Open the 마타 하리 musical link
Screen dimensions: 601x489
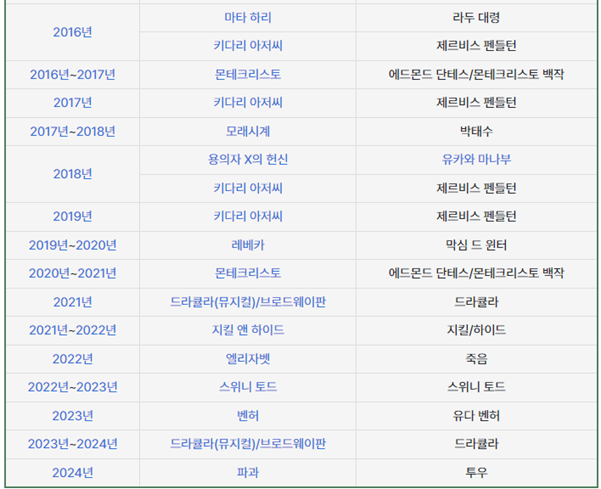(248, 18)
